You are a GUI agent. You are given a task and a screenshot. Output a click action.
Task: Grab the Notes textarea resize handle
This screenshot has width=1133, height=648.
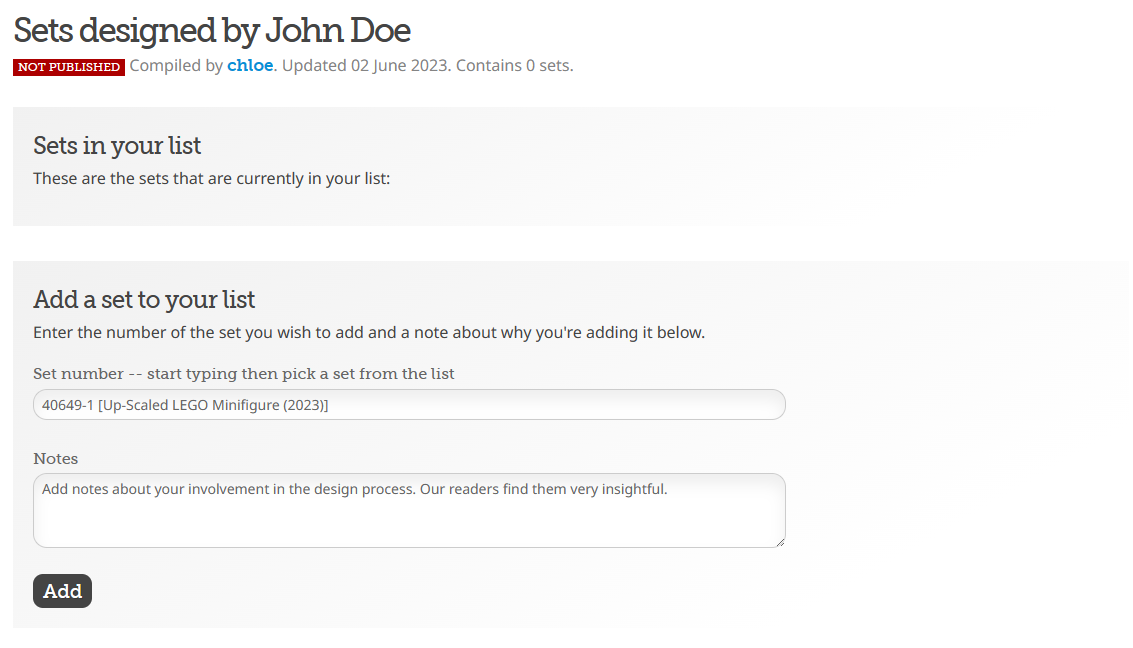[779, 541]
